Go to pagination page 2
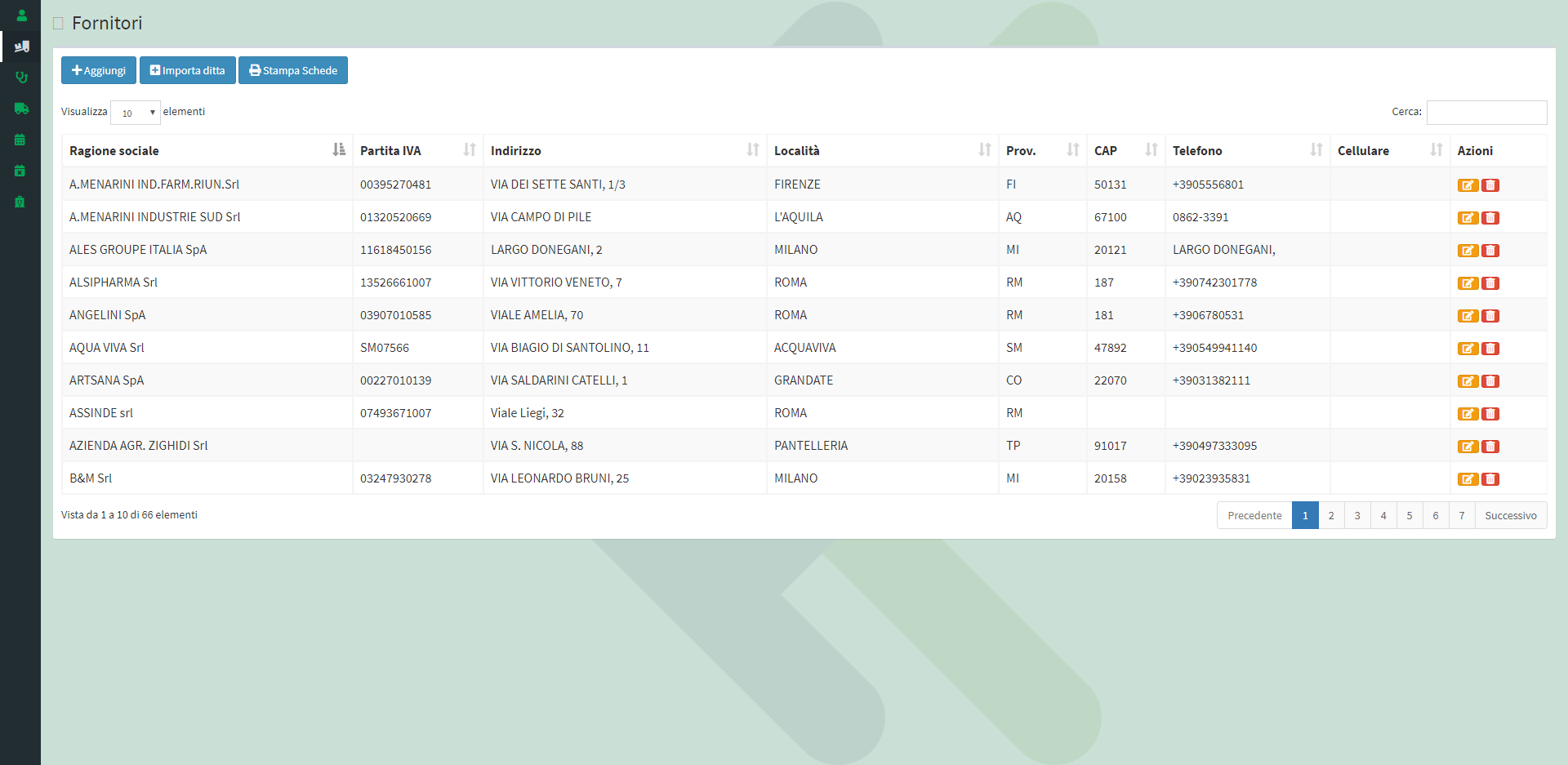Image resolution: width=1568 pixels, height=765 pixels. [1331, 515]
